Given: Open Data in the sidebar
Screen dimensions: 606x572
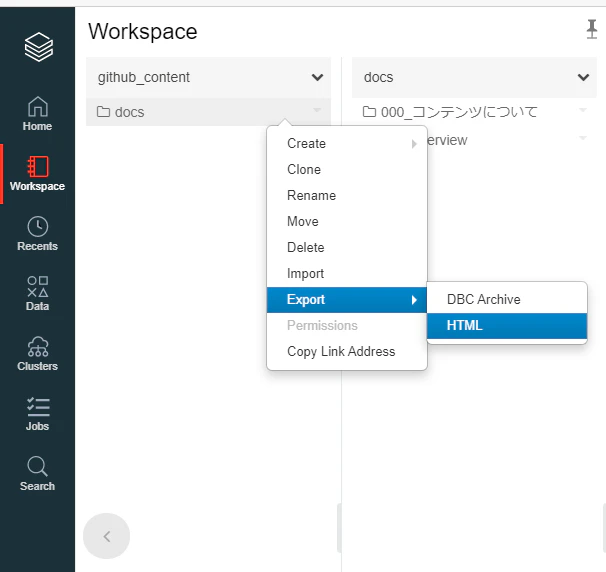Looking at the screenshot, I should click(x=37, y=293).
